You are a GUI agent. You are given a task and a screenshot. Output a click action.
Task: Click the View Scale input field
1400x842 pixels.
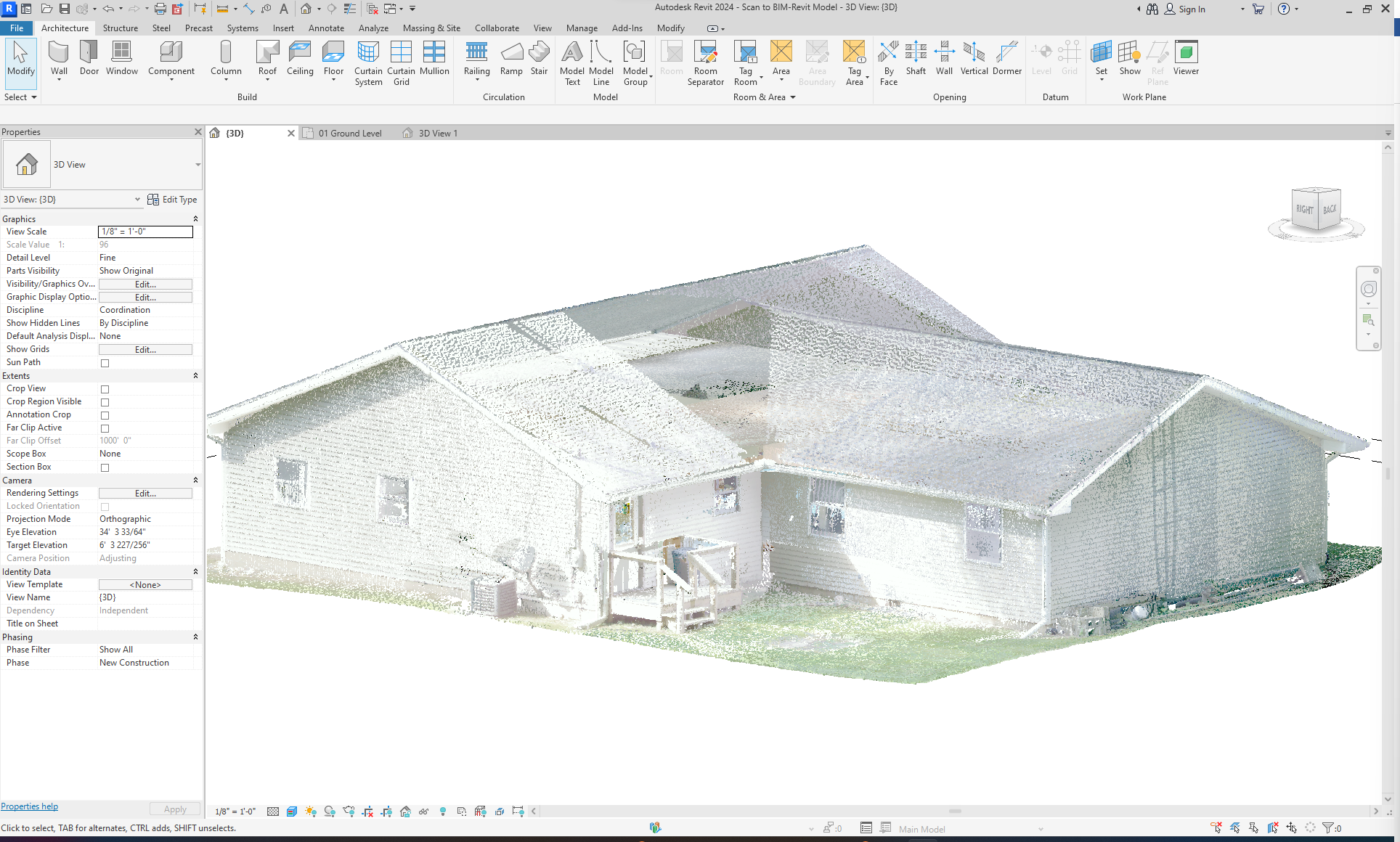pos(145,232)
